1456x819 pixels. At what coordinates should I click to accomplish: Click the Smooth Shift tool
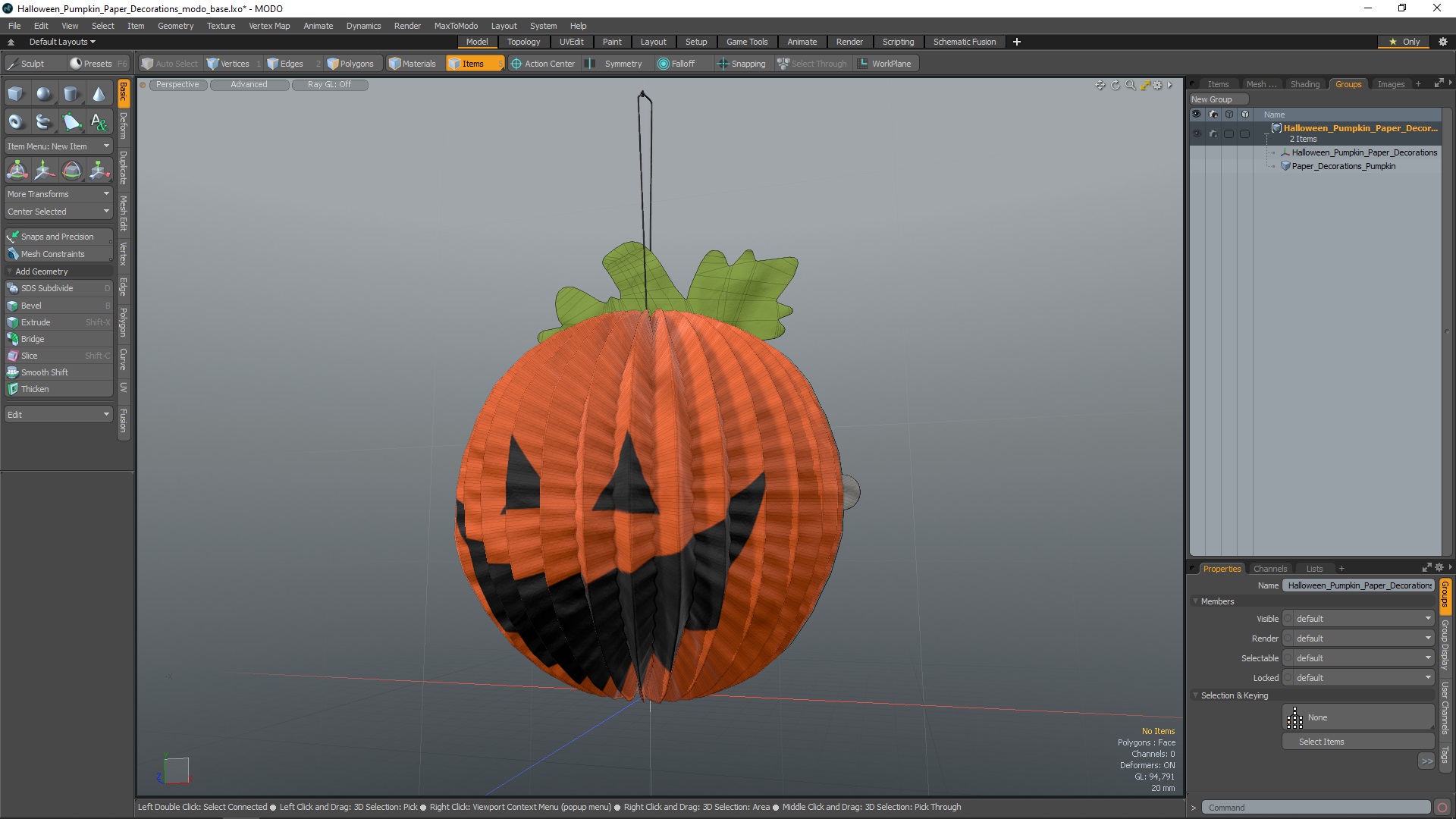58,372
